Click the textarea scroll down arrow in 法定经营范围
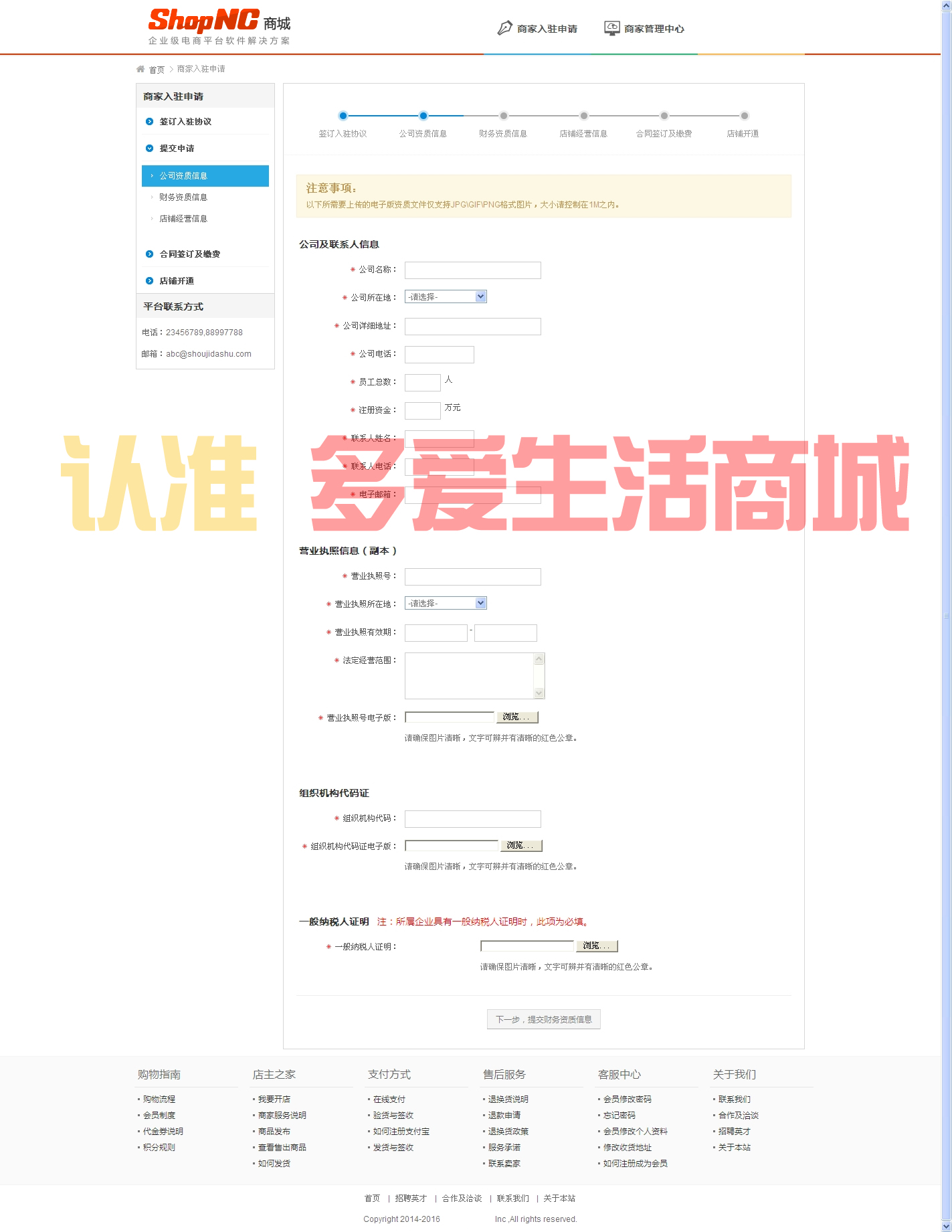 [x=539, y=693]
